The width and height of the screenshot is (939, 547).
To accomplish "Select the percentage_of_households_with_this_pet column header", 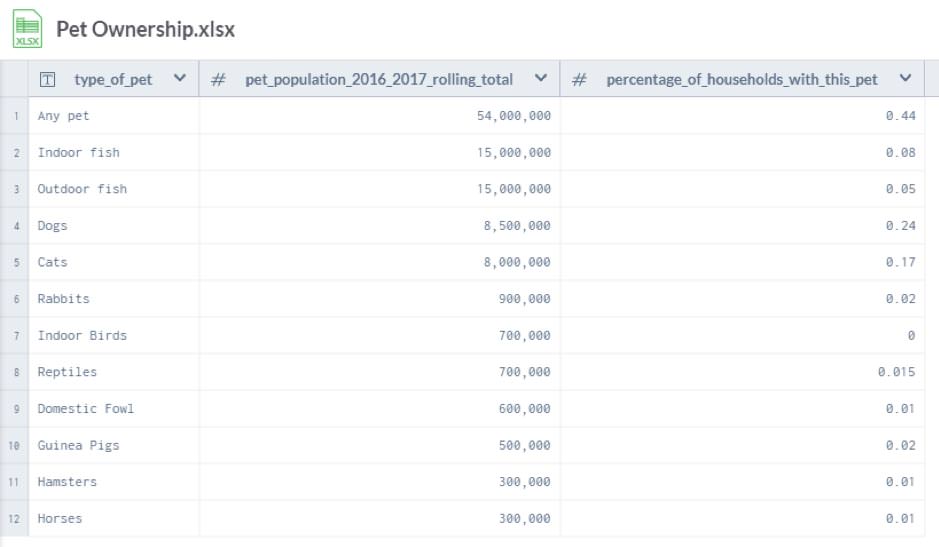I will pyautogui.click(x=741, y=79).
